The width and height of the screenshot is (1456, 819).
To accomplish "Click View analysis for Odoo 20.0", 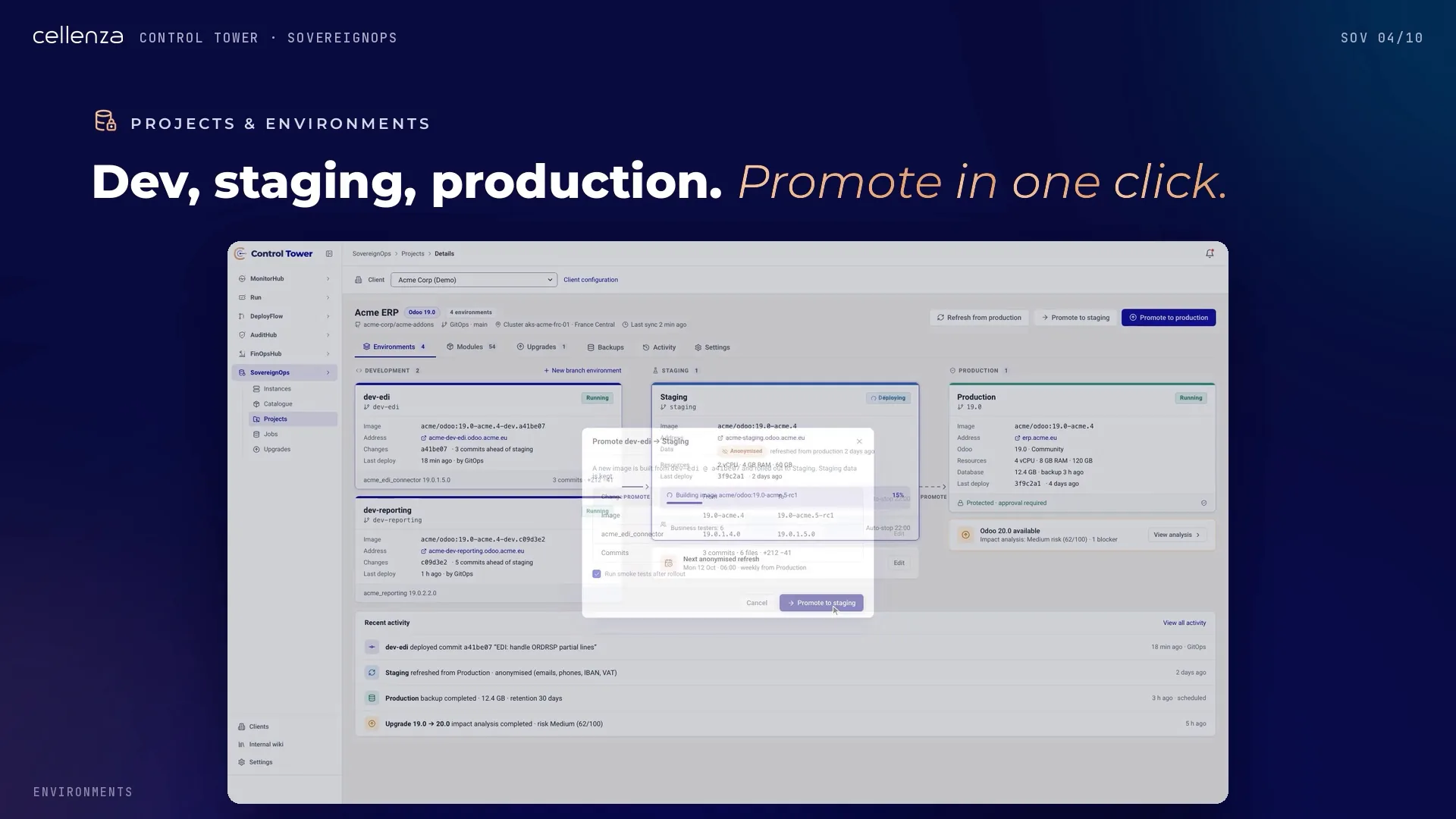I will 1177,535.
